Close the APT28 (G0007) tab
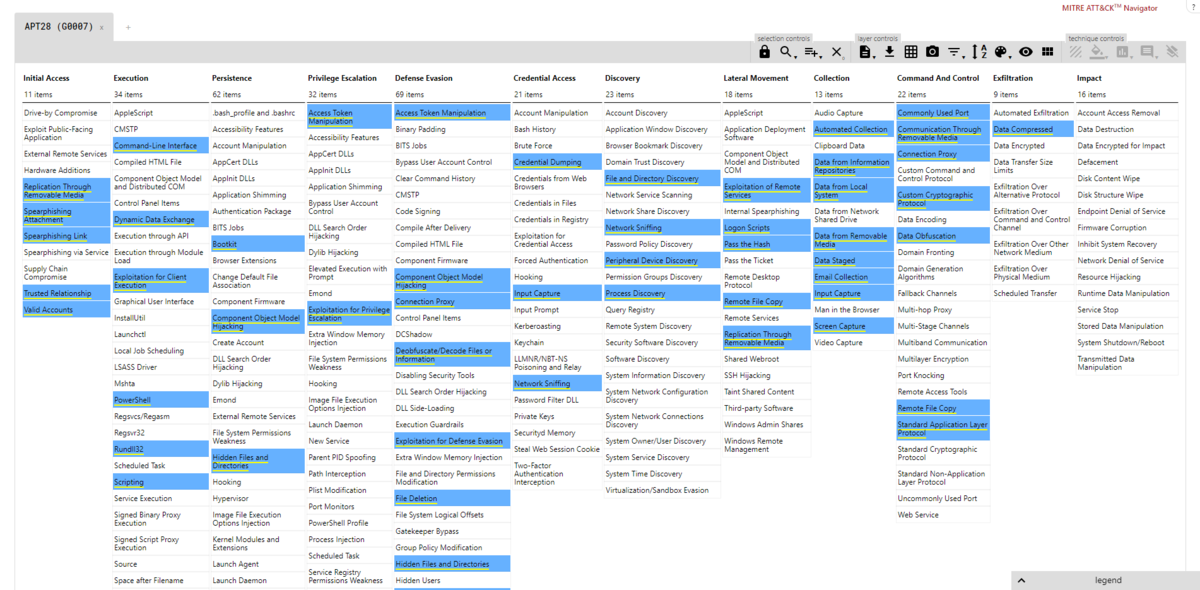Screen dimensions: 1200x590 tap(101, 27)
